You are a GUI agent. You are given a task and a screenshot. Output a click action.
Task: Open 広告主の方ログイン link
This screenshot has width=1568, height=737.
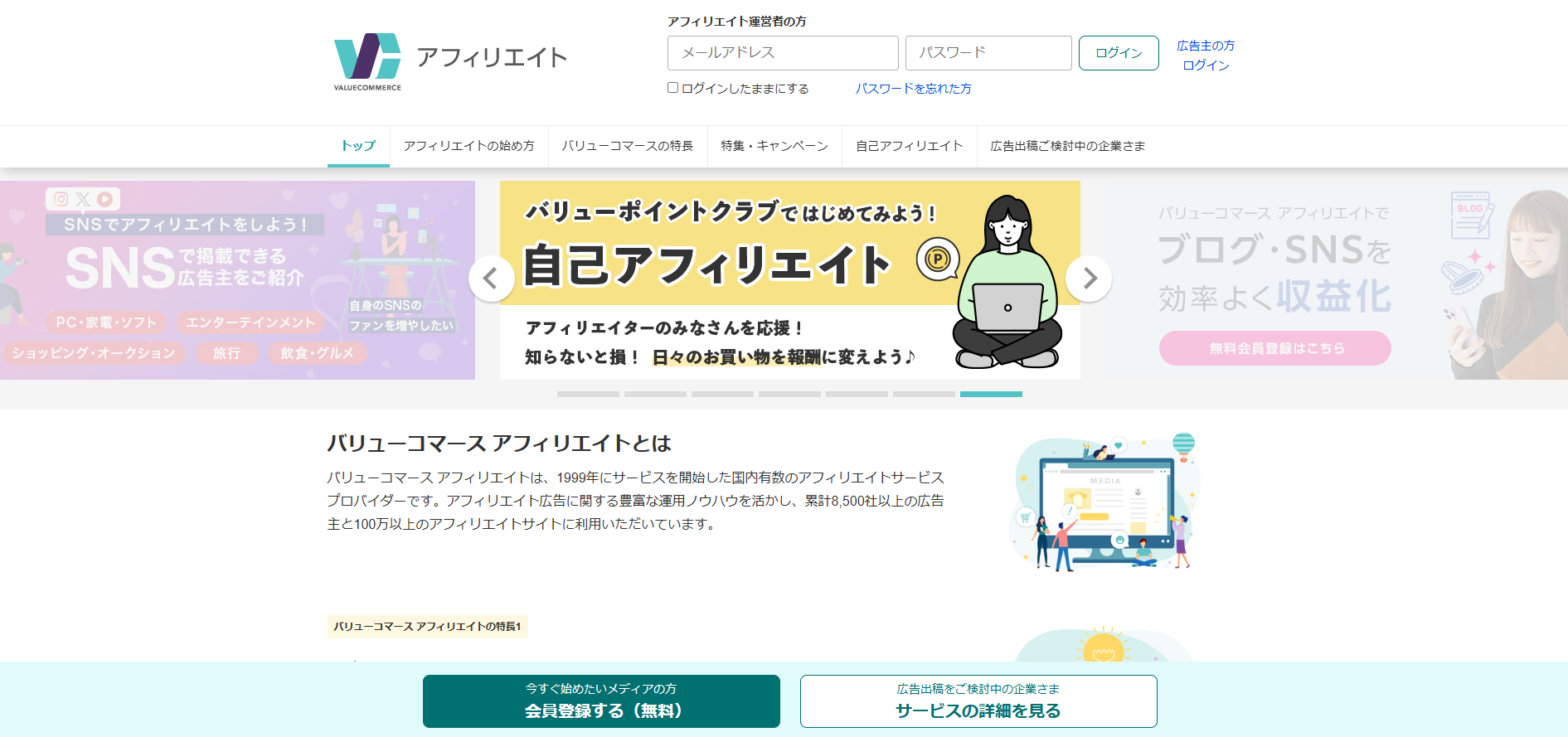[1206, 56]
